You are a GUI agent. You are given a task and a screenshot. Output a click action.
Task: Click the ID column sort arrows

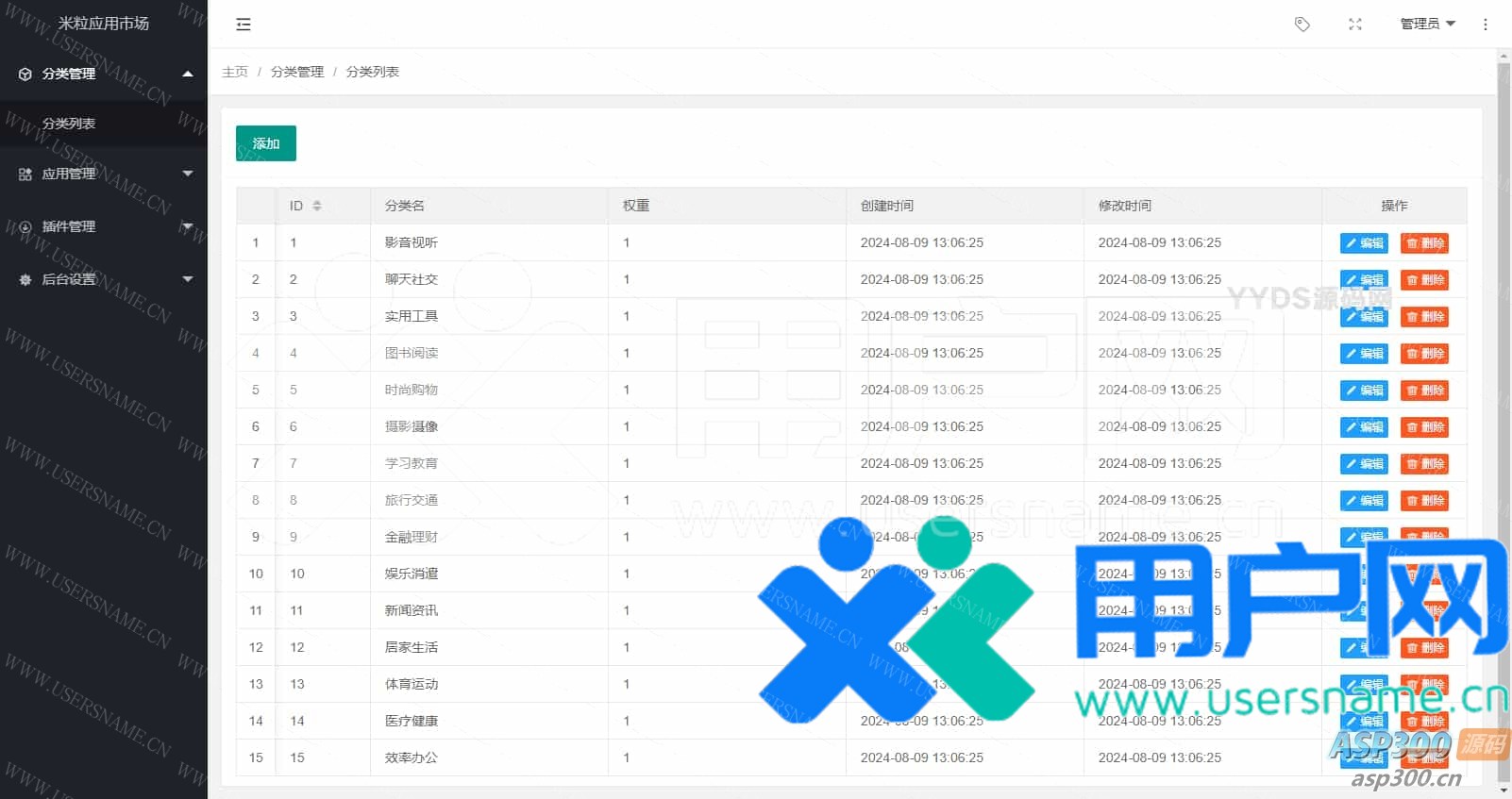click(317, 206)
